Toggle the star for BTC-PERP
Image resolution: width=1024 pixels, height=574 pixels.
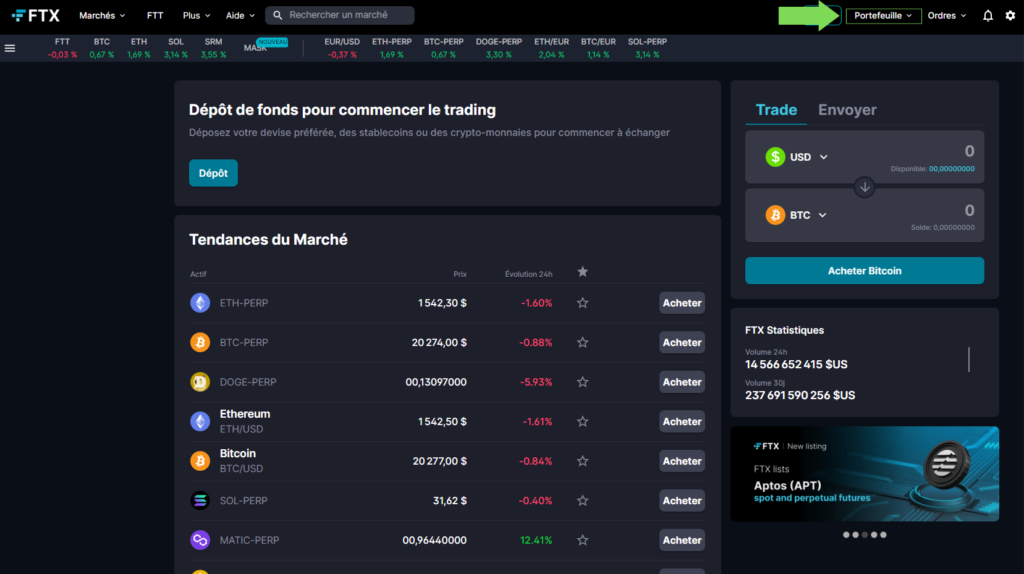coord(582,343)
